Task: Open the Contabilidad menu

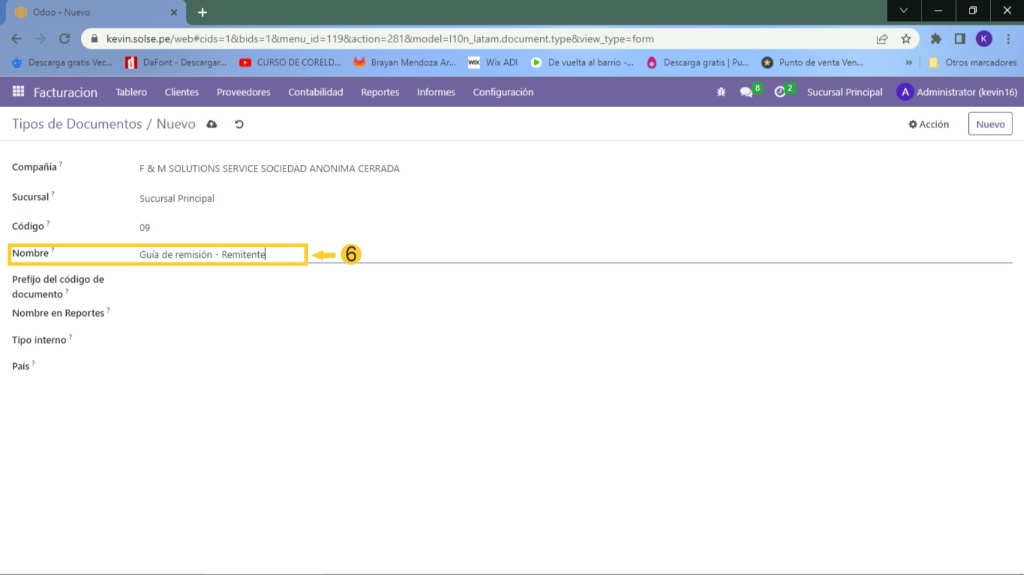Action: pos(315,92)
